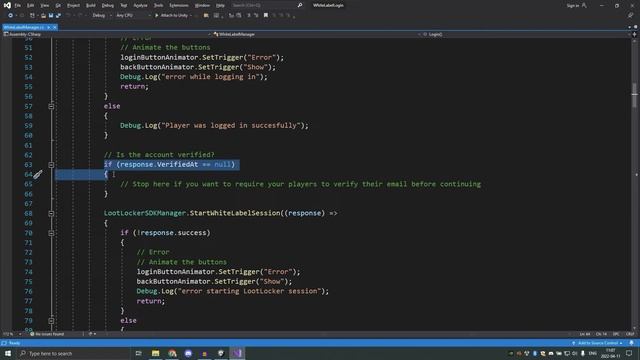Open the Git menu
This screenshot has width=640, height=360.
58,5
